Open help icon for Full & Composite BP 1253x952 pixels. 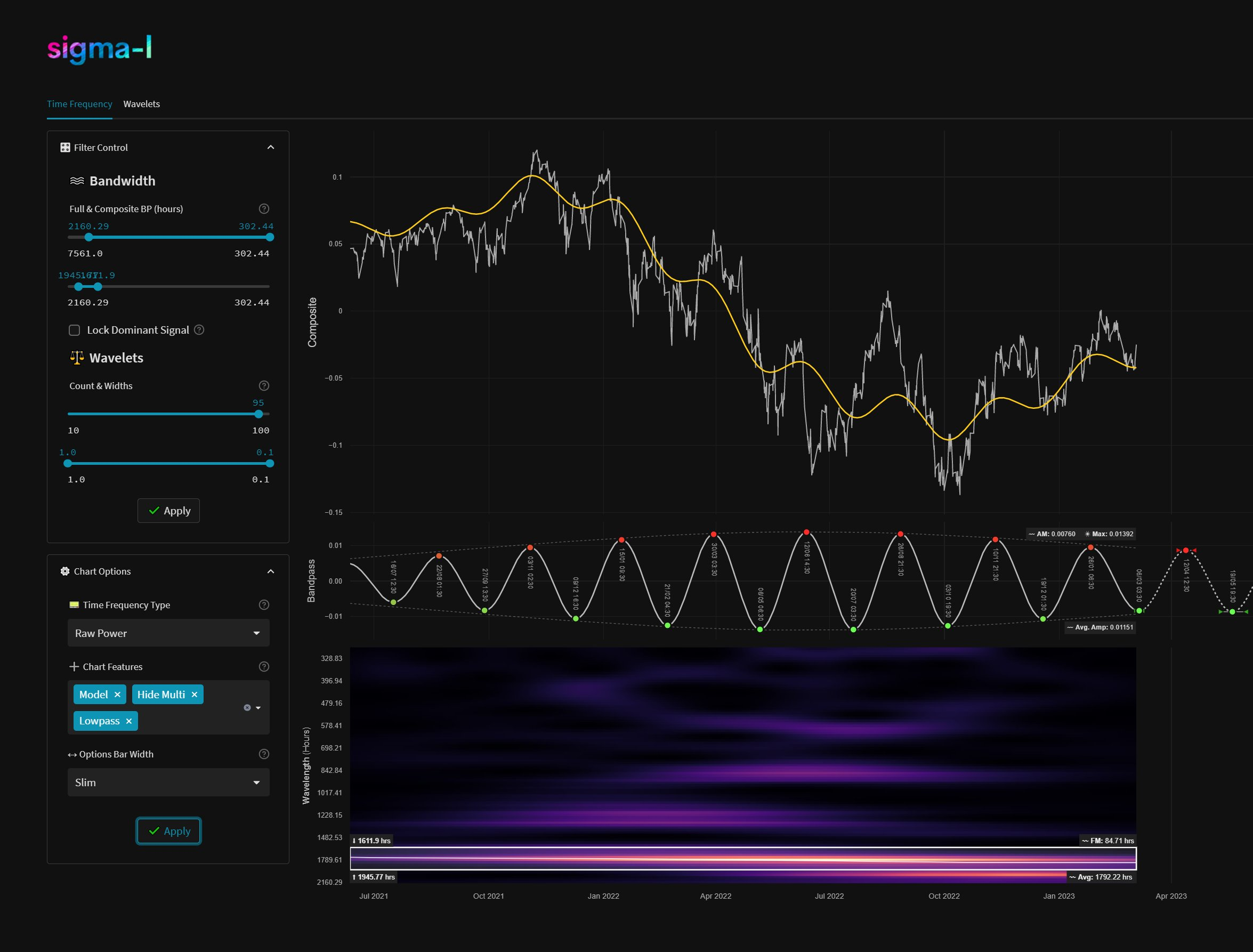[x=264, y=208]
